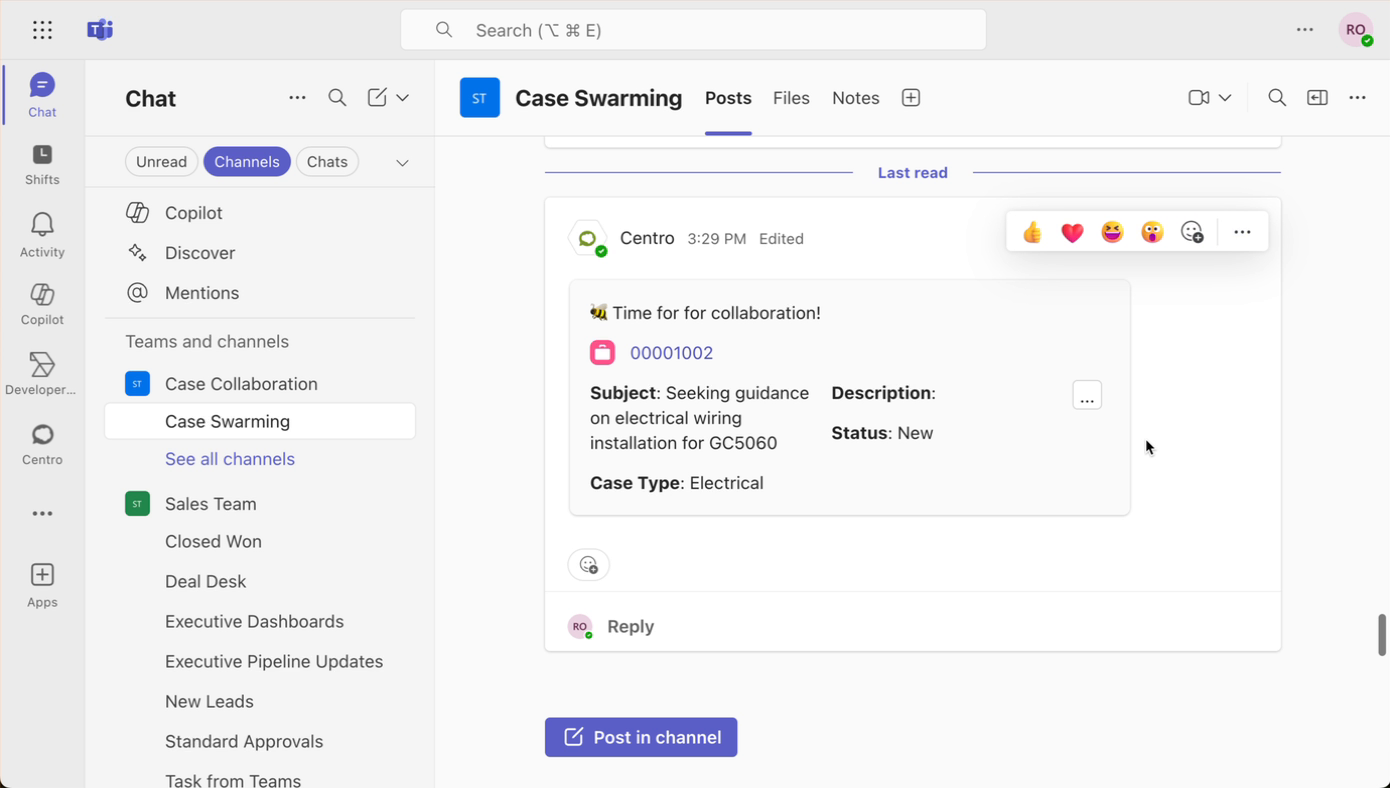
Task: Open the Case Swarming channel in list
Action: [260, 421]
